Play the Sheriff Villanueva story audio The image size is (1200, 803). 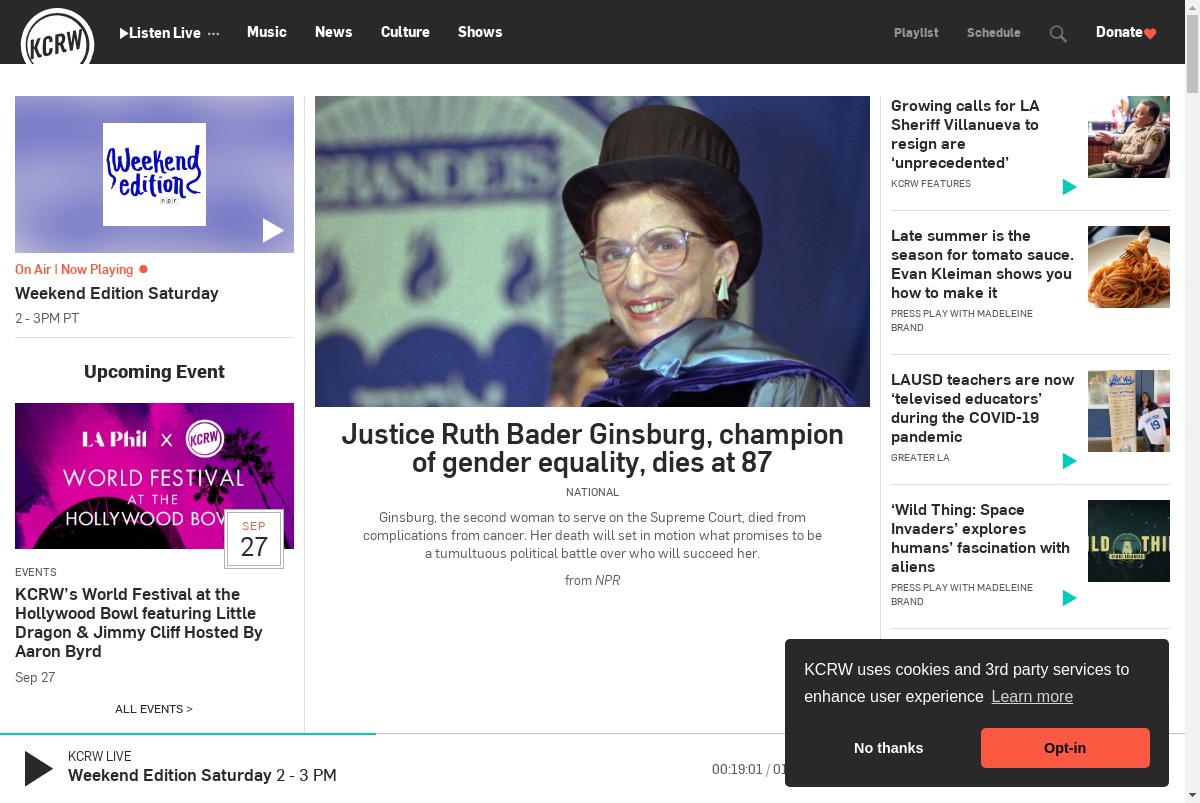click(1069, 187)
